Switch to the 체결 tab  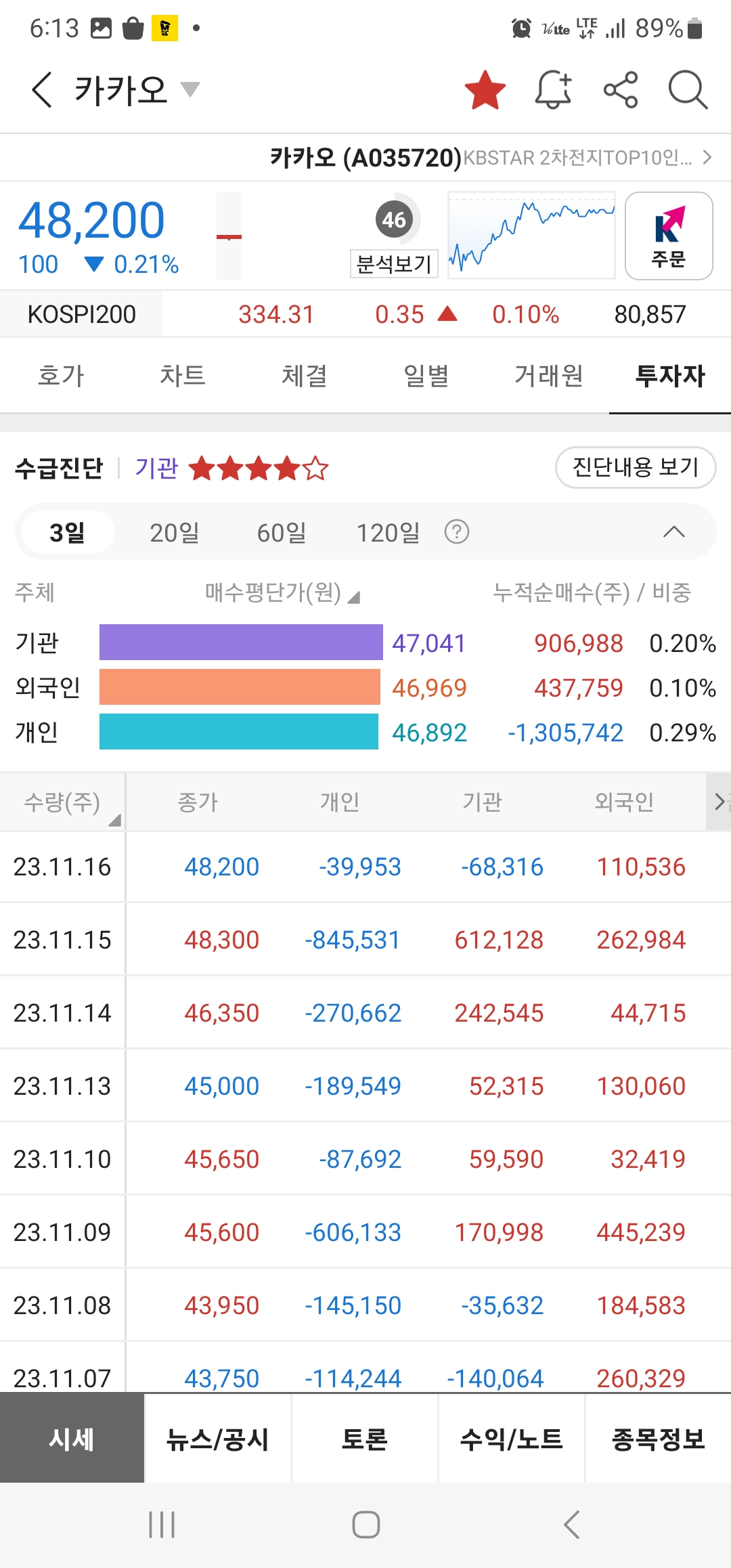click(305, 376)
